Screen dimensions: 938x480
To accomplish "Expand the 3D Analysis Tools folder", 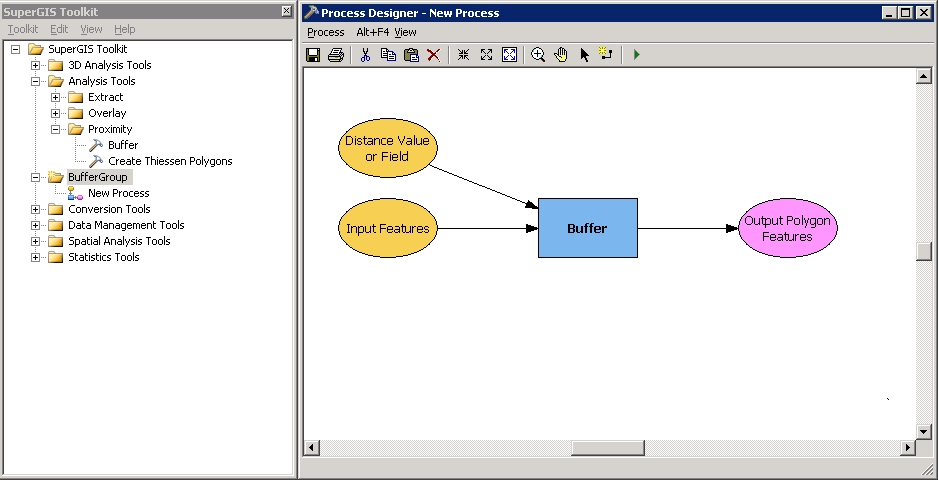I will tap(36, 65).
